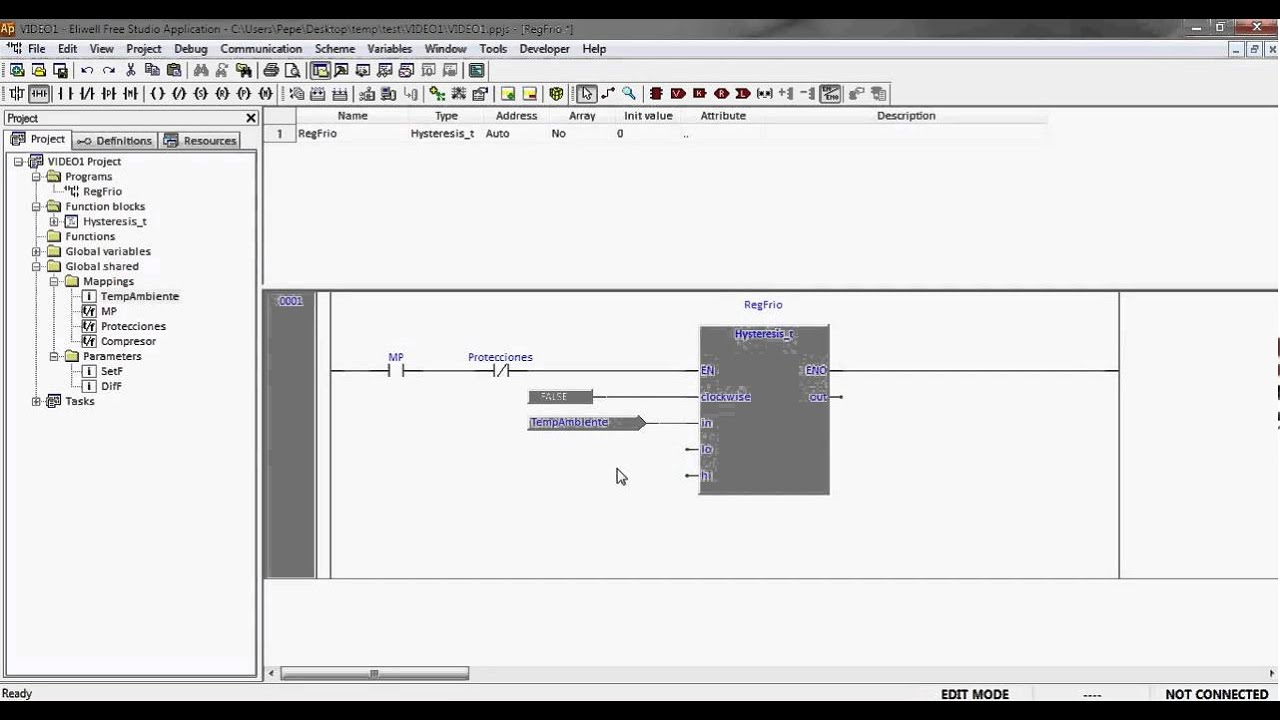Insert a jump label (L) element
The image size is (1280, 720).
click(x=743, y=93)
